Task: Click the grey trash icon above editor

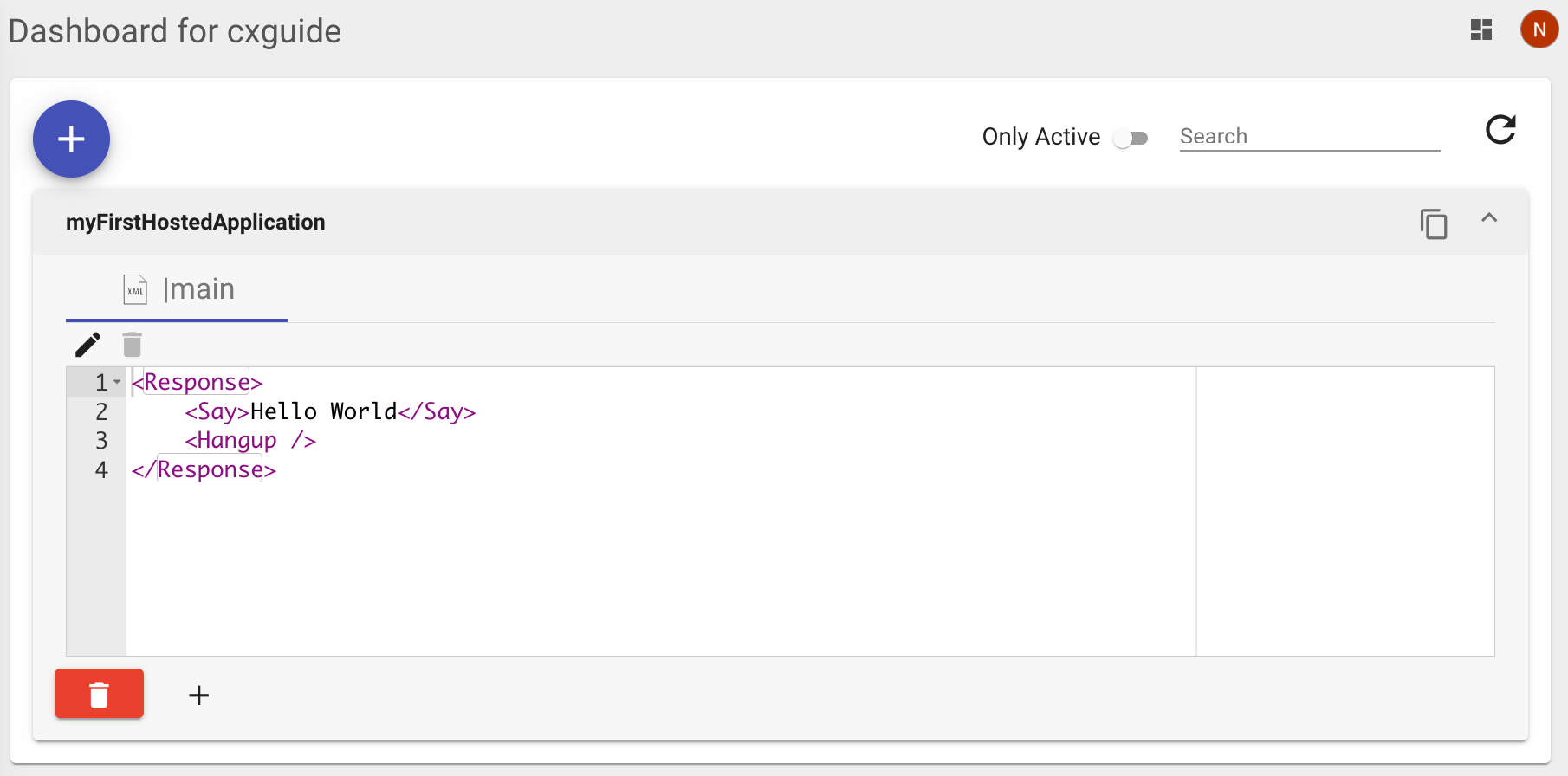Action: [x=133, y=345]
